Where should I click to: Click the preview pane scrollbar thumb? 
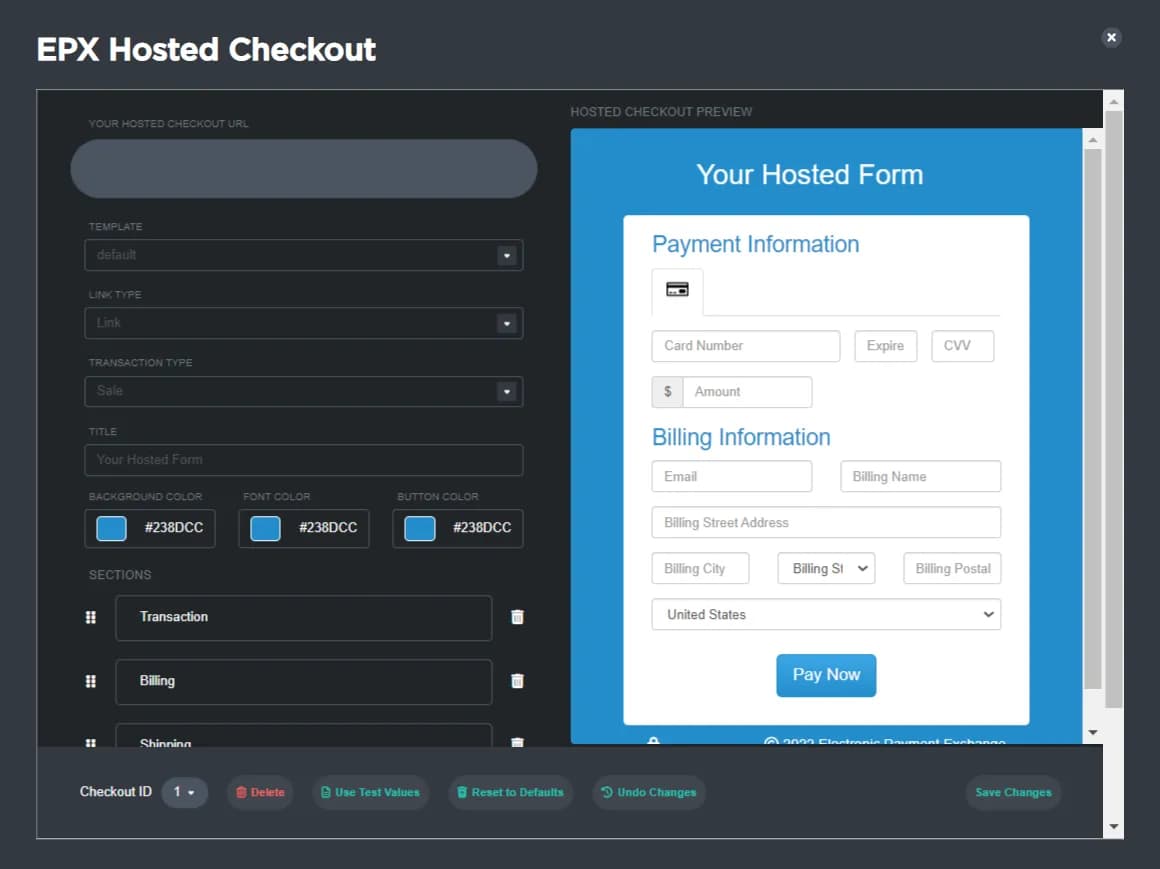tap(1092, 419)
